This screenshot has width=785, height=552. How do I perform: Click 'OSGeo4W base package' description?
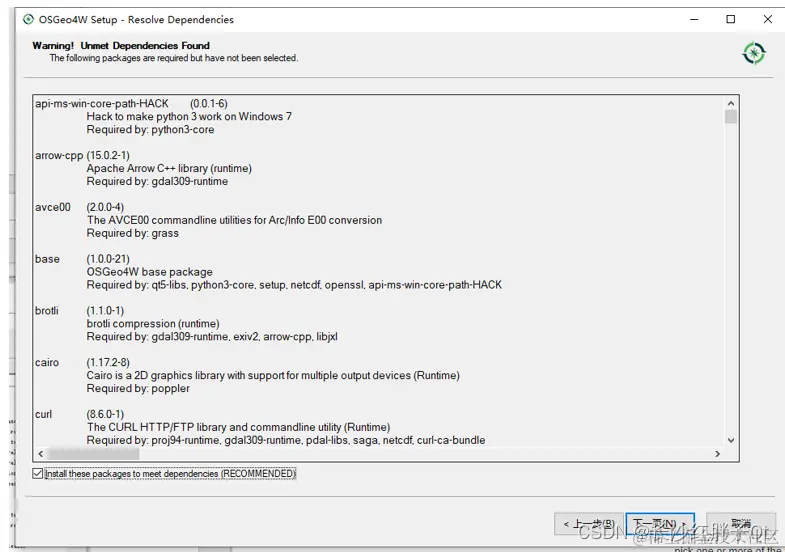pyautogui.click(x=150, y=272)
